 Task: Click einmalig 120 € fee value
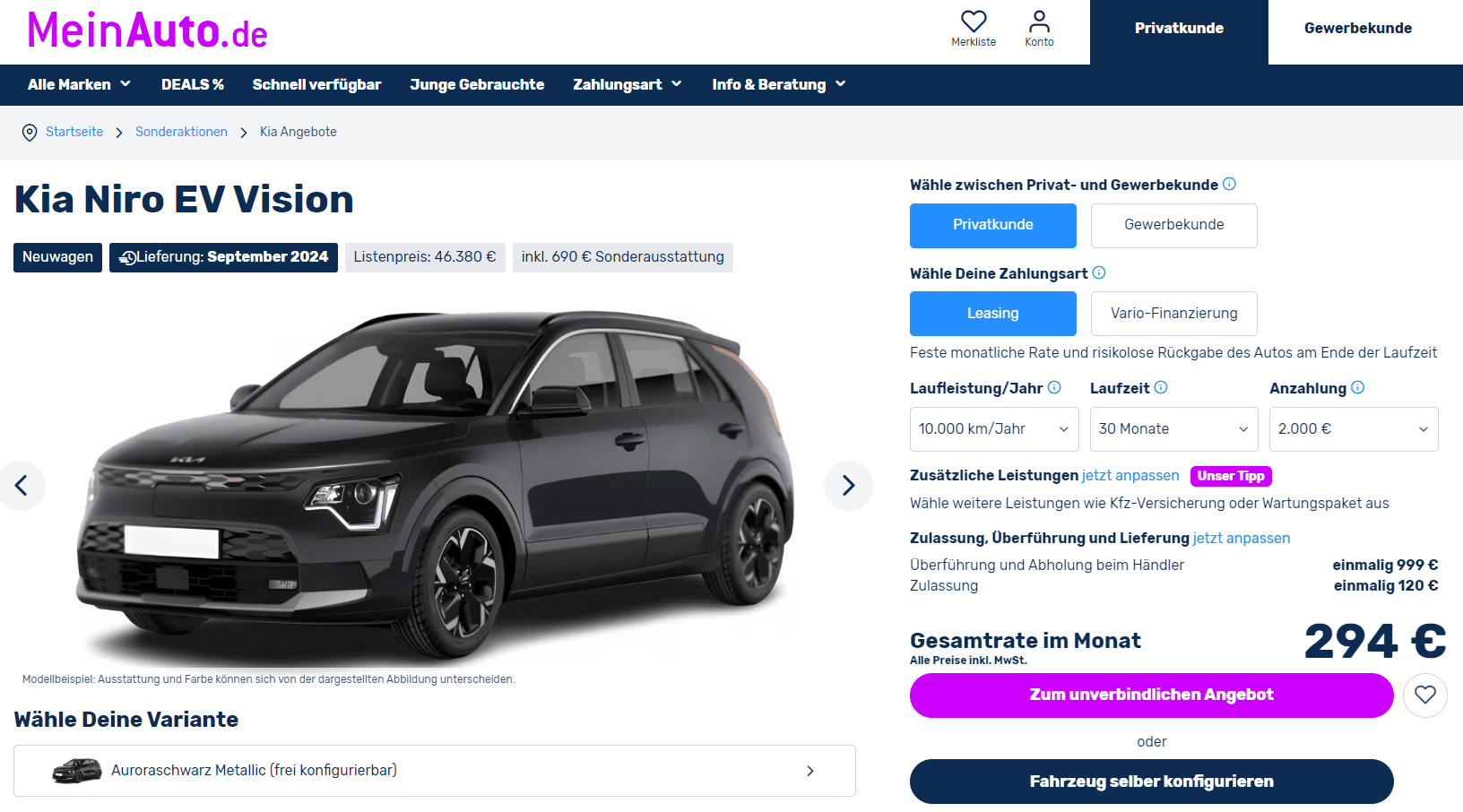tap(1386, 586)
